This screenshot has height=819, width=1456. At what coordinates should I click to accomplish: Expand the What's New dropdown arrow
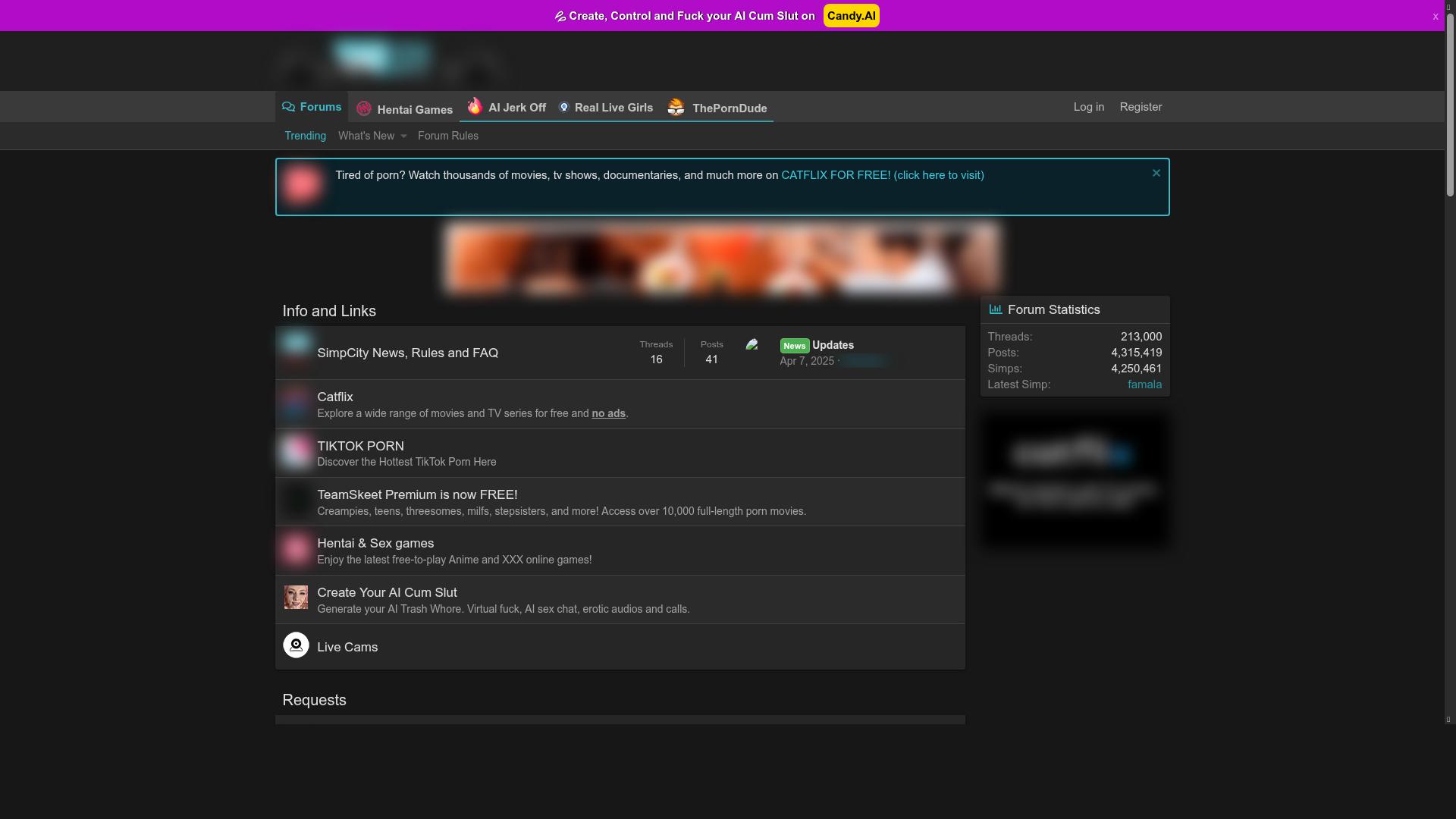tap(403, 136)
